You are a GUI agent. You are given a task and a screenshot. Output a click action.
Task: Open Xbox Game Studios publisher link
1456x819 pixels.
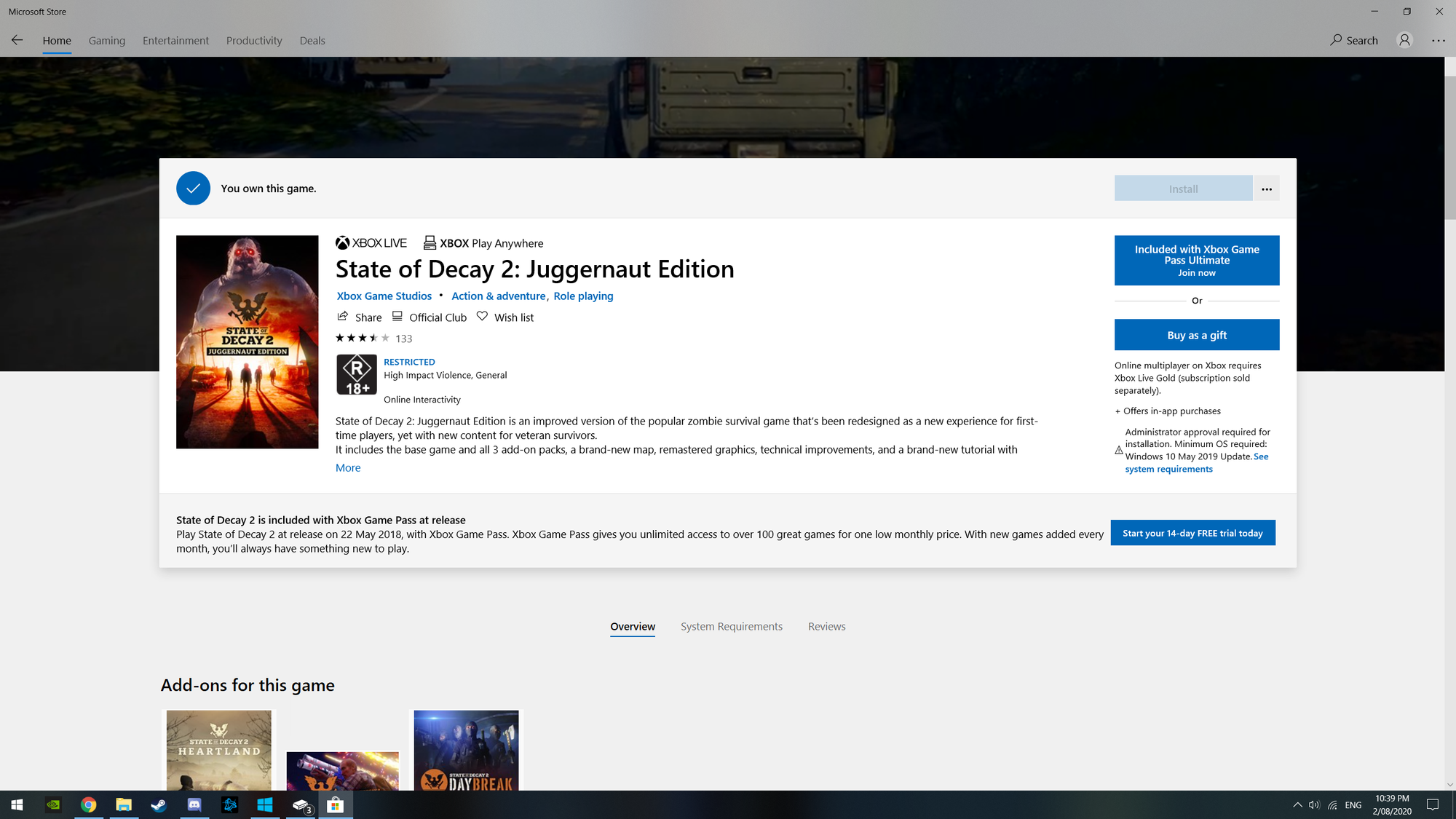(x=384, y=296)
